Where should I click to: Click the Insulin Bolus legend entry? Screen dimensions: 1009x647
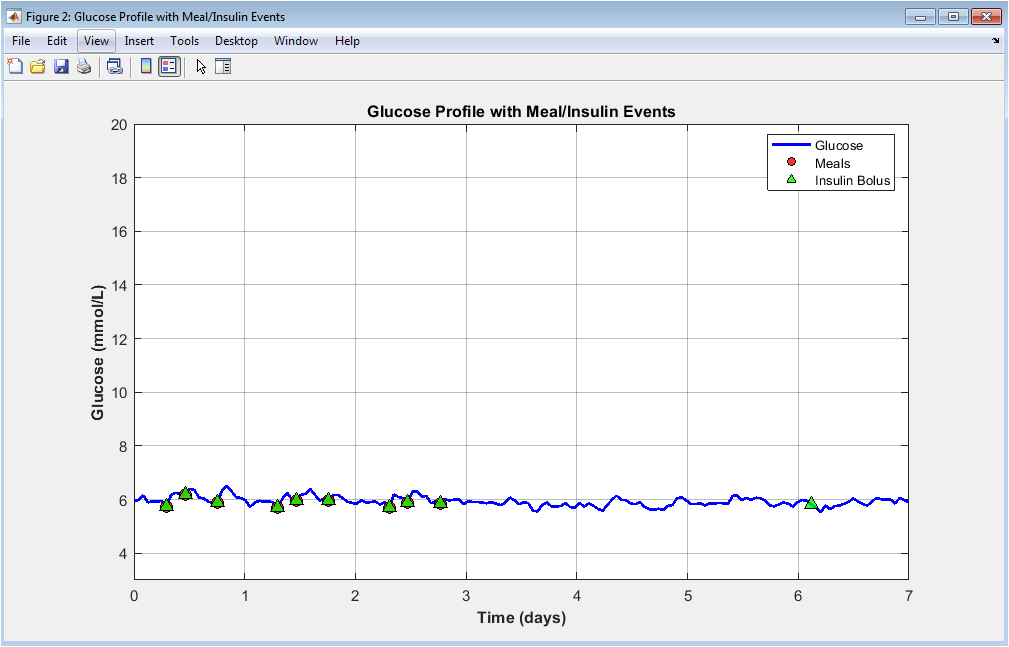pyautogui.click(x=852, y=181)
